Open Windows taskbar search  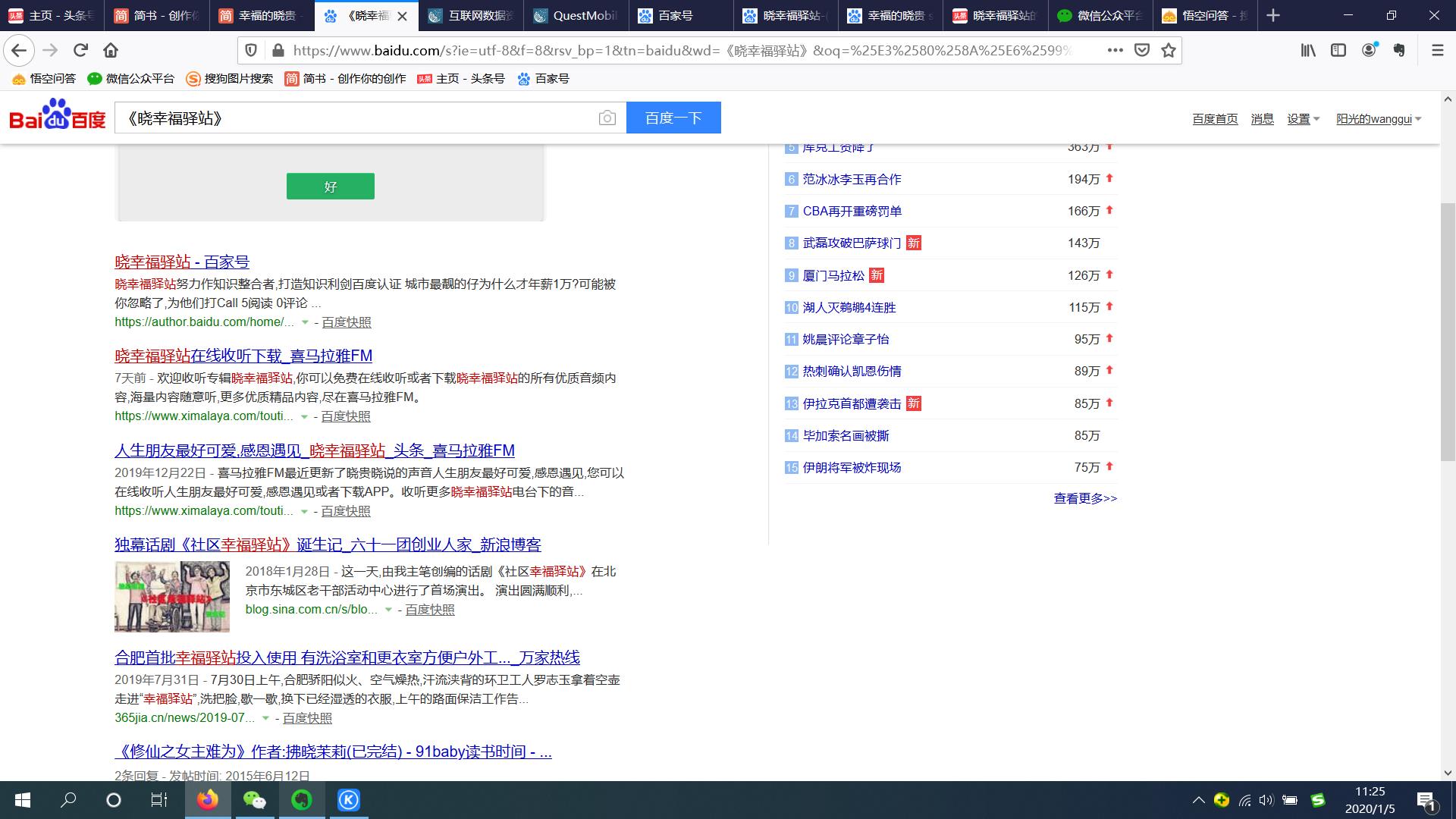pyautogui.click(x=68, y=800)
